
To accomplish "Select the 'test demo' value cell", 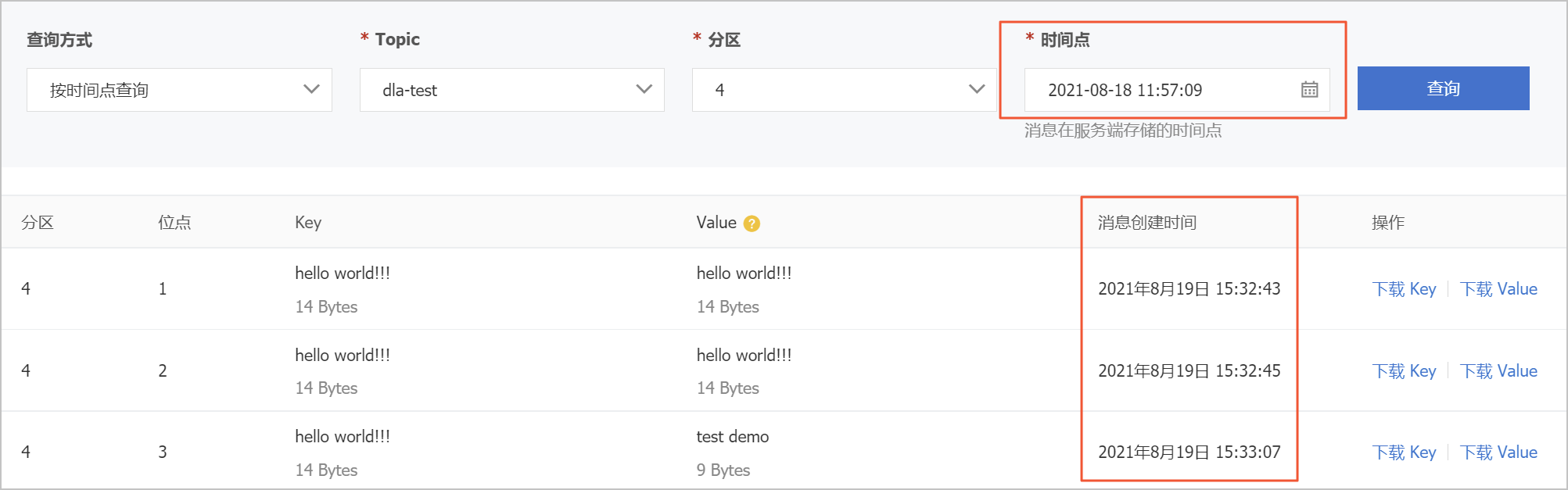I will point(733,437).
